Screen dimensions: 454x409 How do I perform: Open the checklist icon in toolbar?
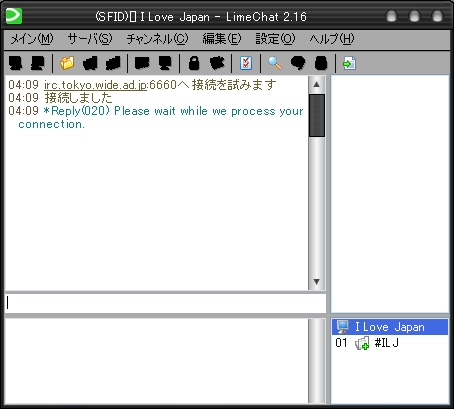(x=246, y=63)
